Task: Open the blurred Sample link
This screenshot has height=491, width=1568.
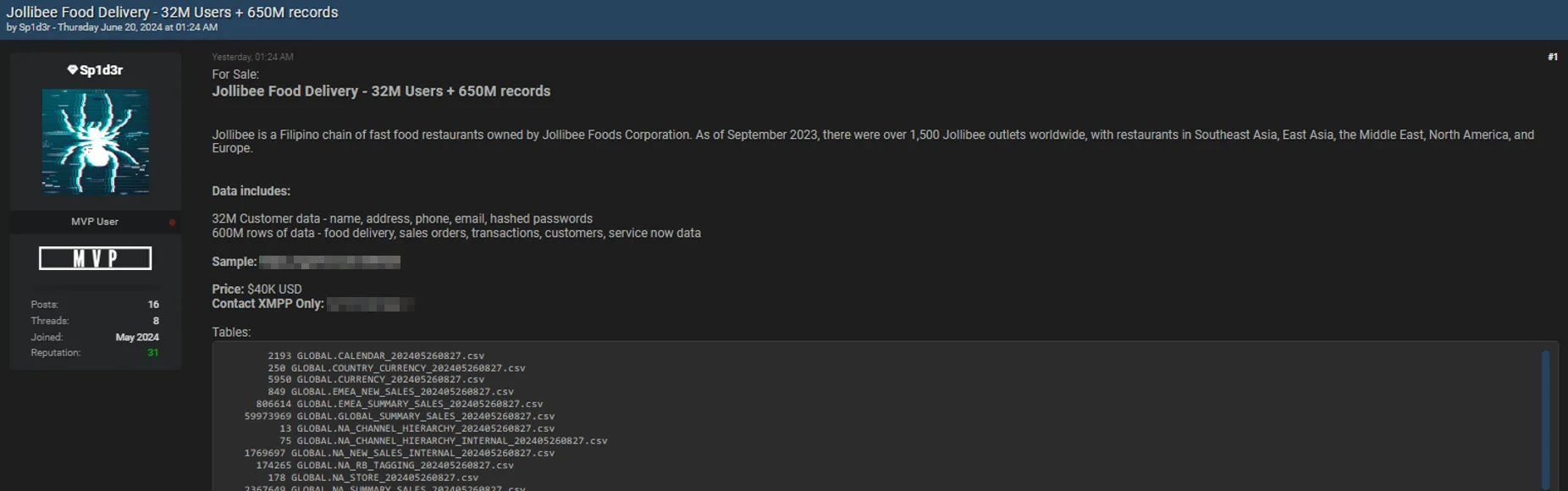Action: point(329,262)
